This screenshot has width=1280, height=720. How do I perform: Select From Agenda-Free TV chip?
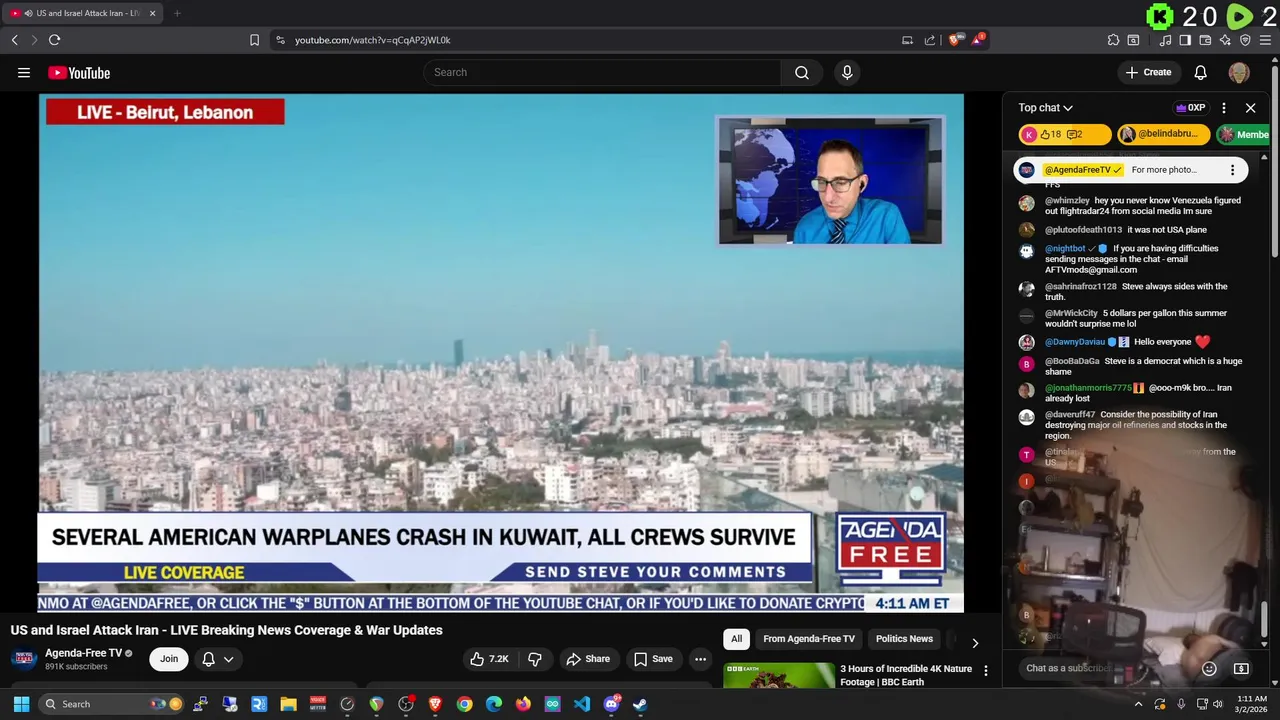tap(809, 639)
